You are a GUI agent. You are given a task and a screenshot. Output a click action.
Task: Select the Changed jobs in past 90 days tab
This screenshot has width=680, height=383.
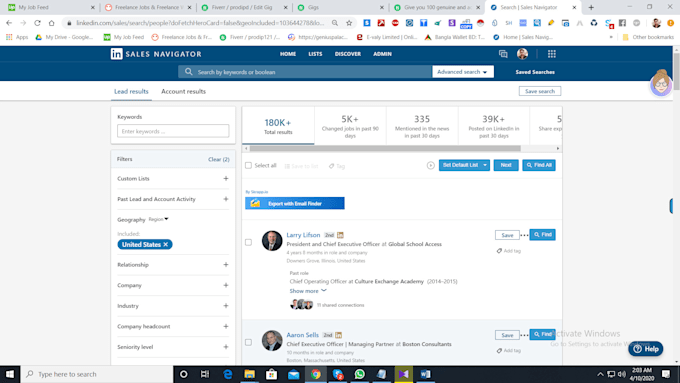pyautogui.click(x=350, y=126)
